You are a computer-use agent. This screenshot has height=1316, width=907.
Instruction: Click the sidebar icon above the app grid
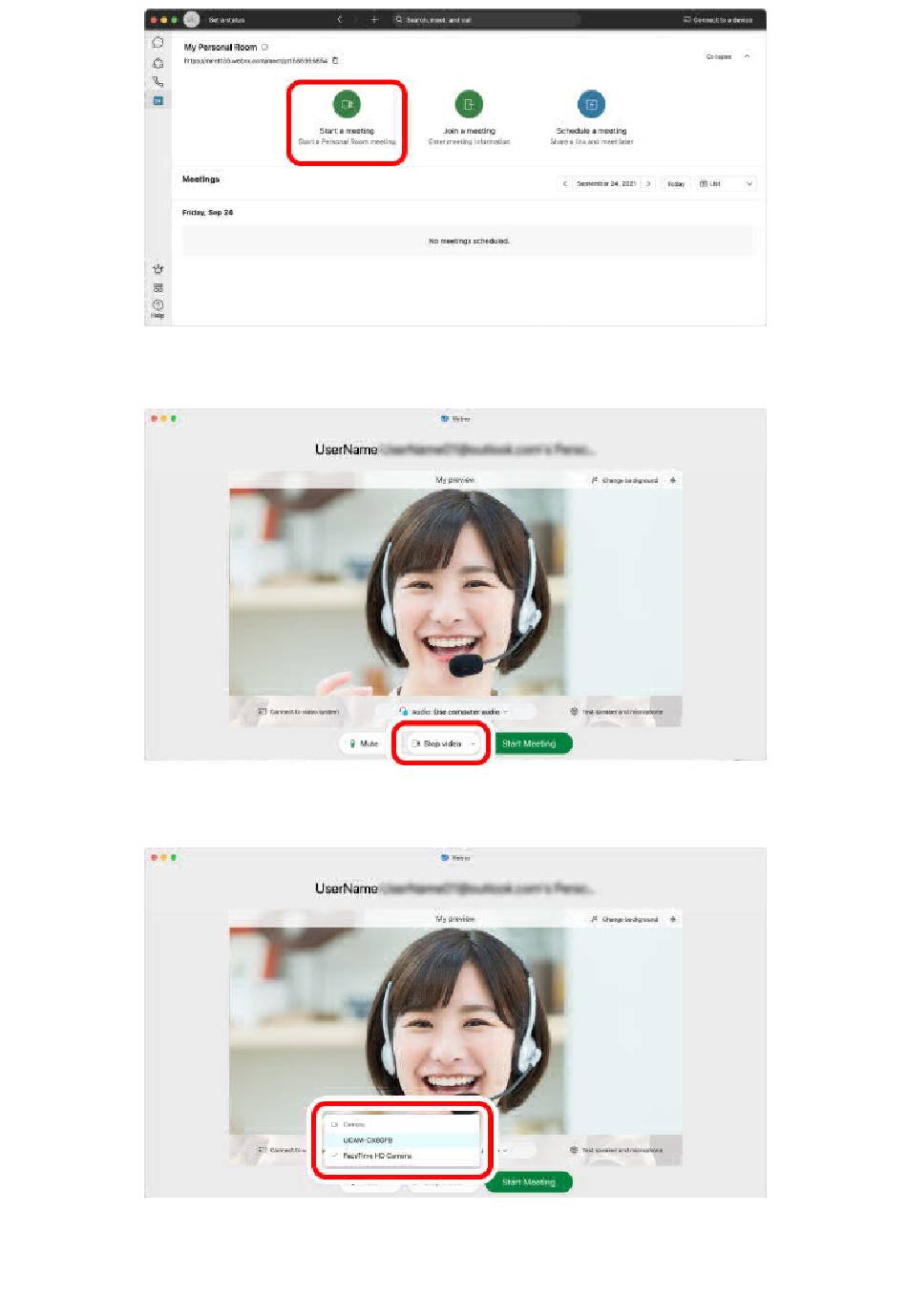click(158, 269)
